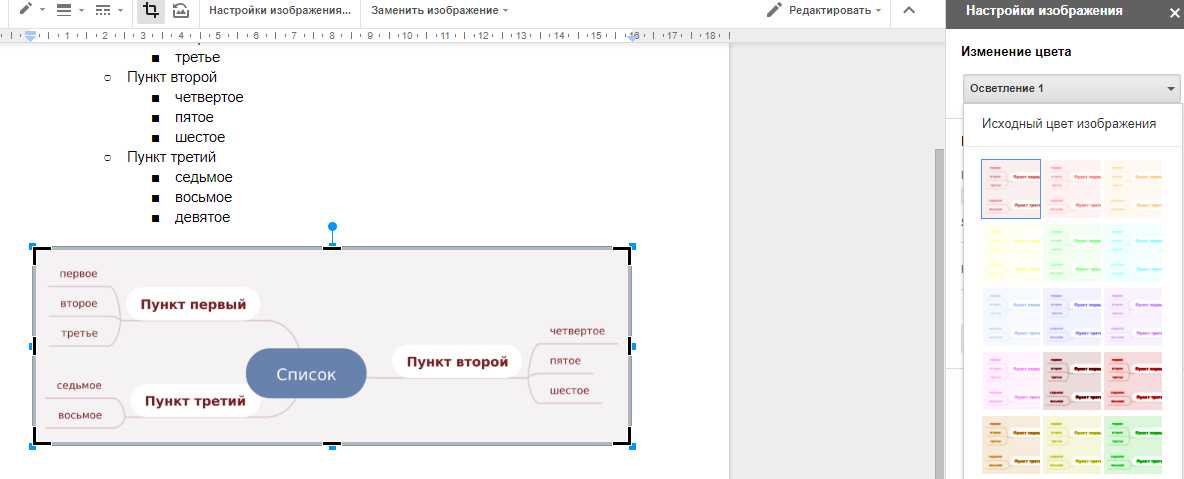Select the dark red-brown recolor preset

click(1072, 381)
